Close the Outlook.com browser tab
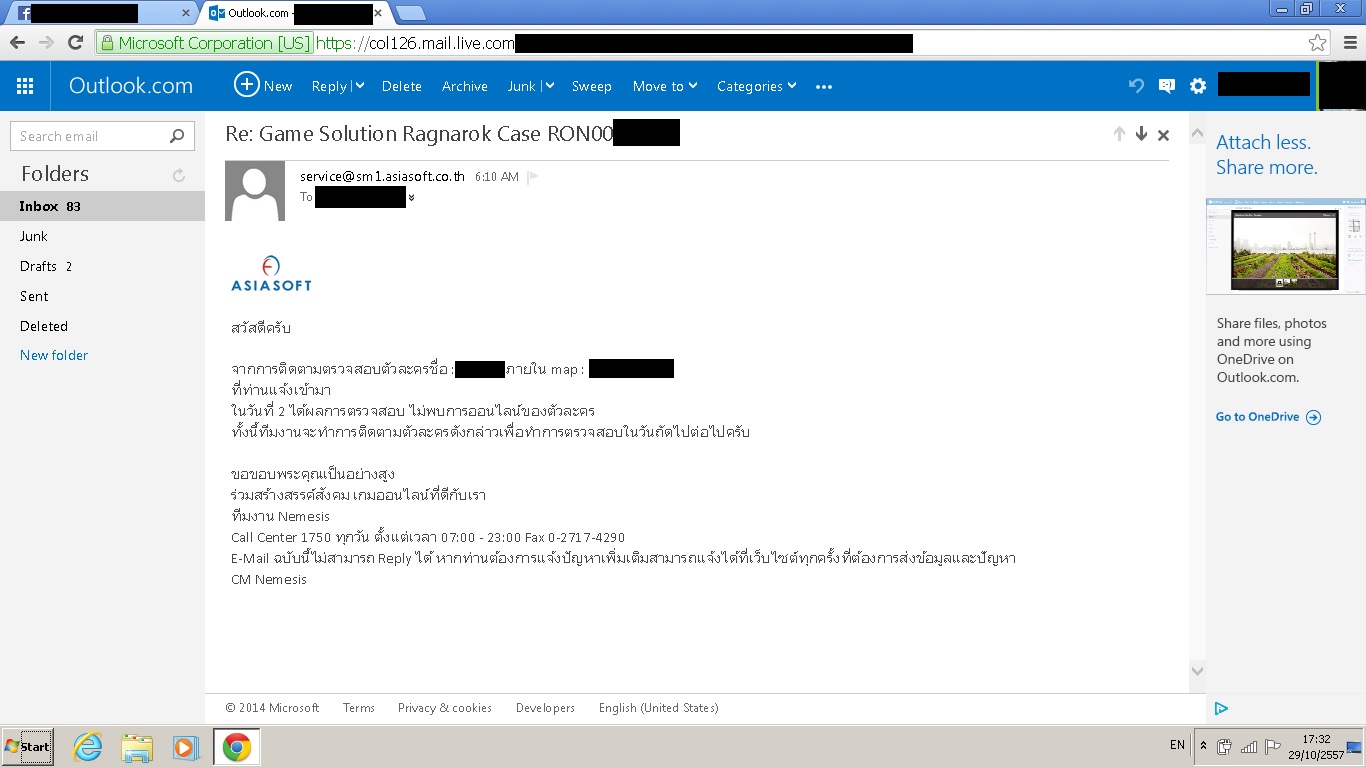This screenshot has width=1366, height=768. pyautogui.click(x=377, y=13)
